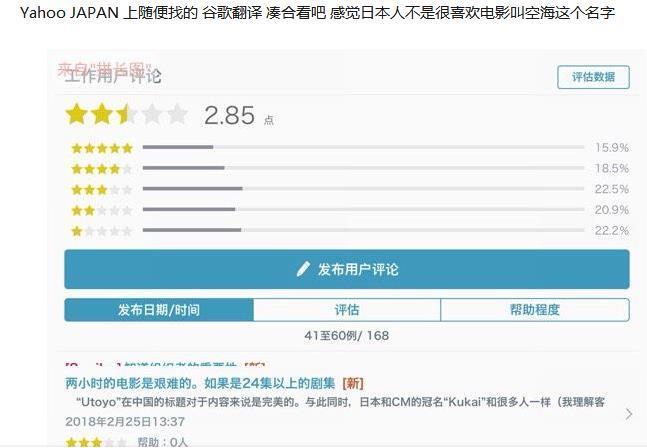Click the 18.5% percentage label

(x=612, y=168)
